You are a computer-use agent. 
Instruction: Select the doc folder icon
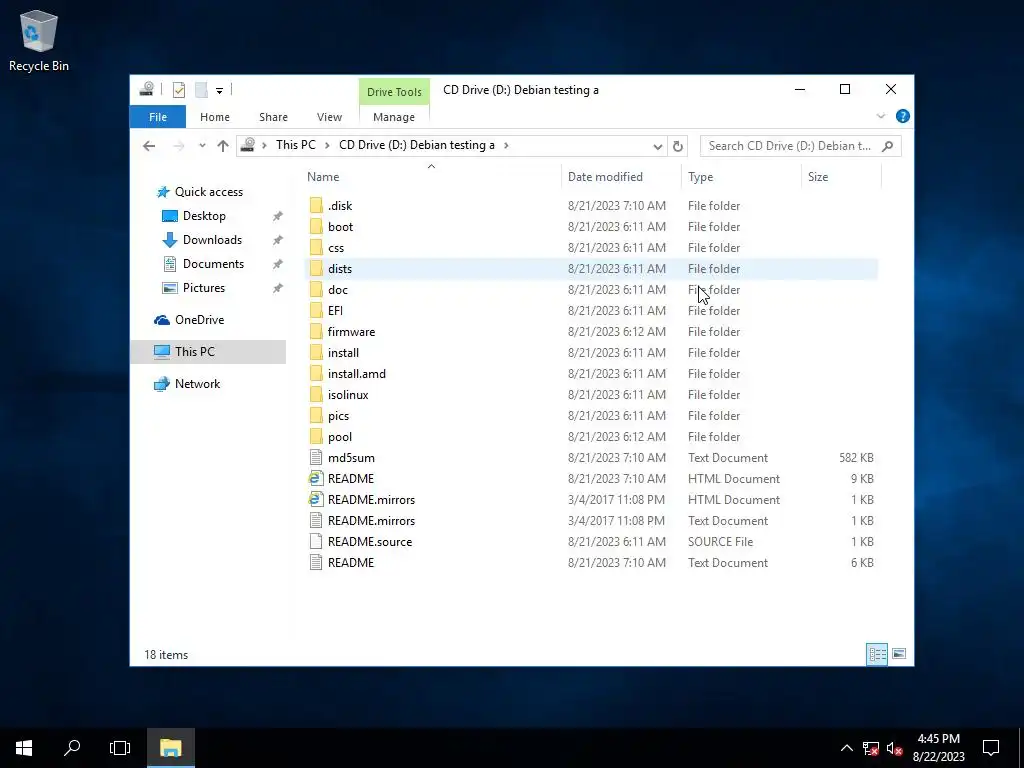pos(316,289)
